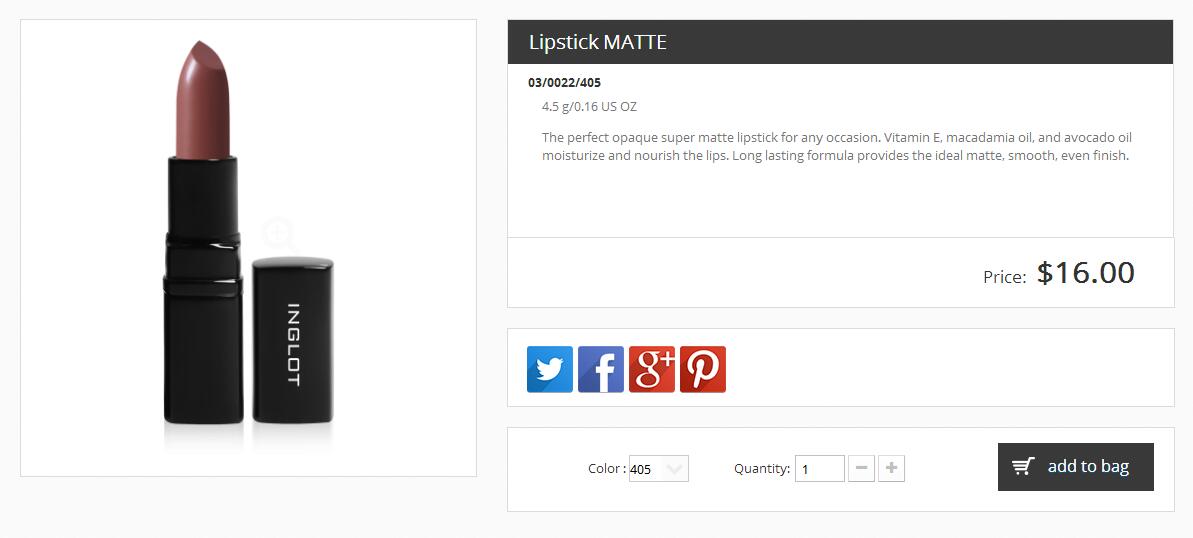Click the lipstick product image
1193x538 pixels.
[x=248, y=248]
